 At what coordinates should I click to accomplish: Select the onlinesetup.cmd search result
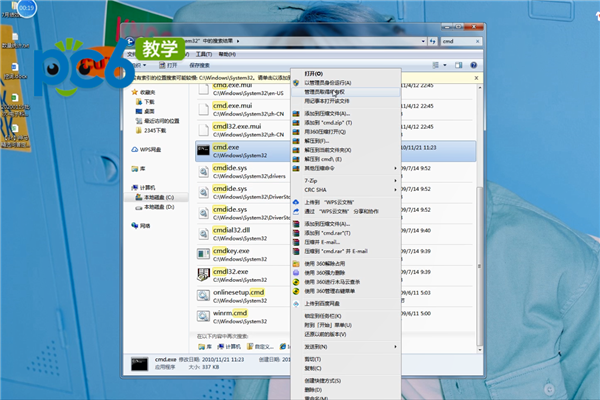coord(243,296)
